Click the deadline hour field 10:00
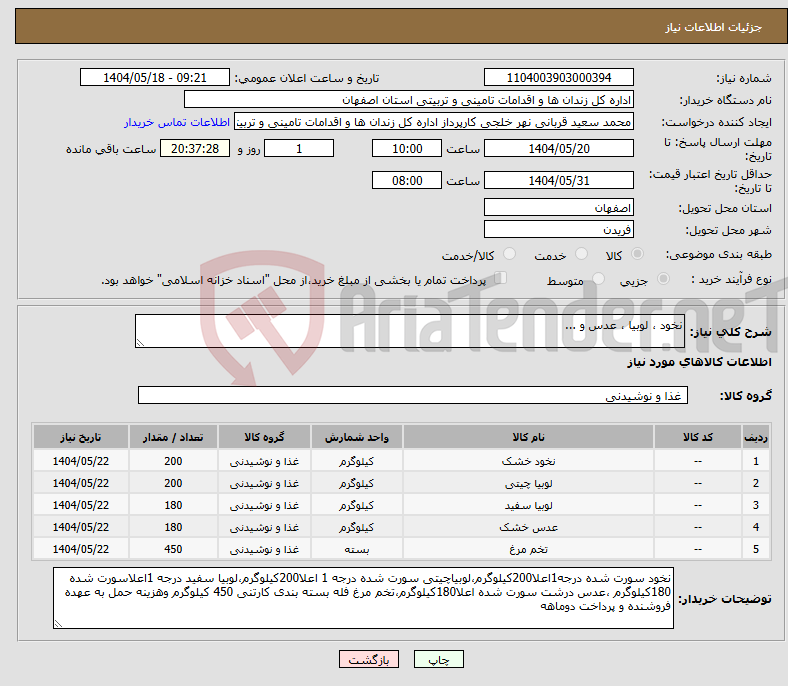Screen dimensions: 788x686 (x=407, y=148)
